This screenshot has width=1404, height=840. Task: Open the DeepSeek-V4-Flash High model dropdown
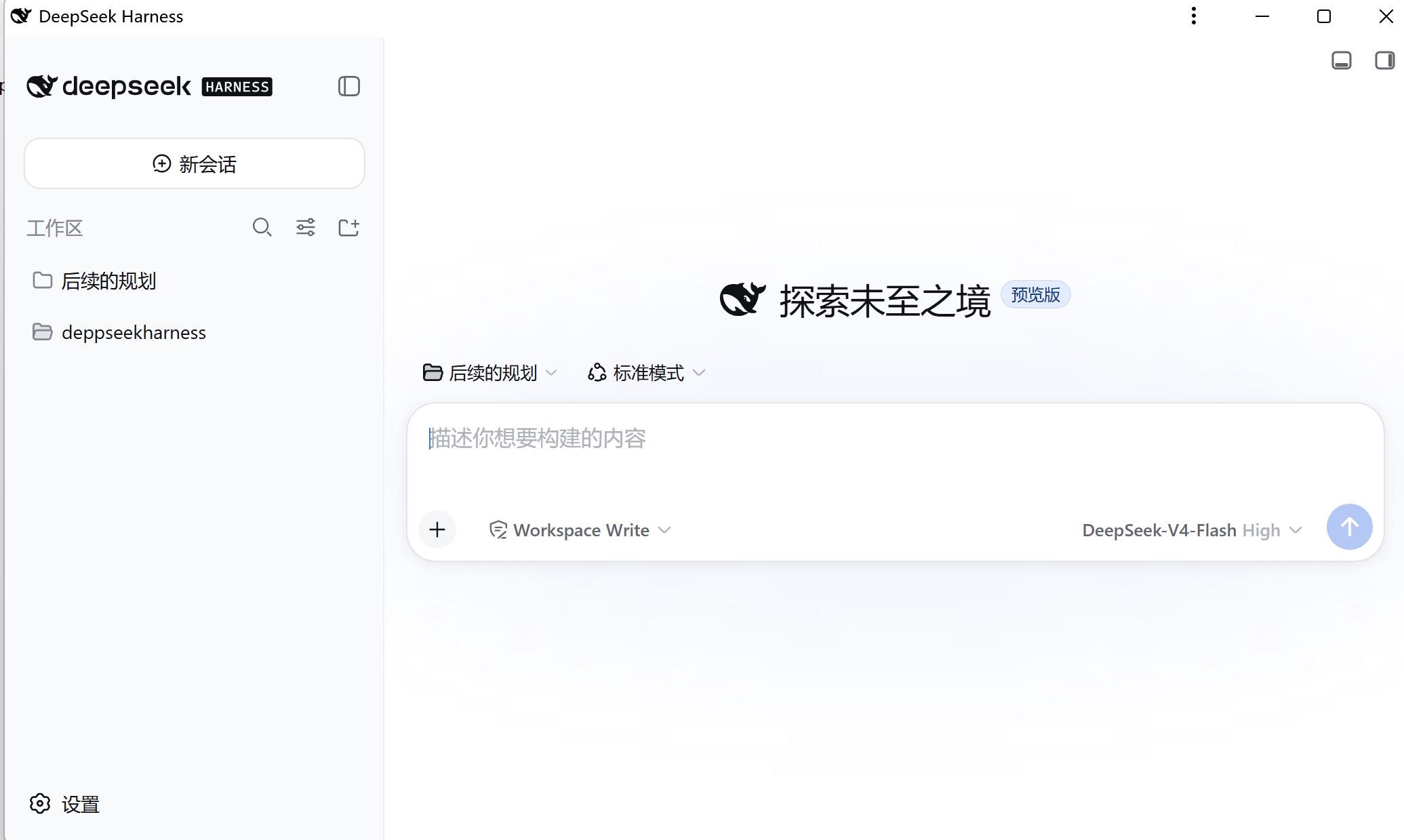click(x=1192, y=530)
